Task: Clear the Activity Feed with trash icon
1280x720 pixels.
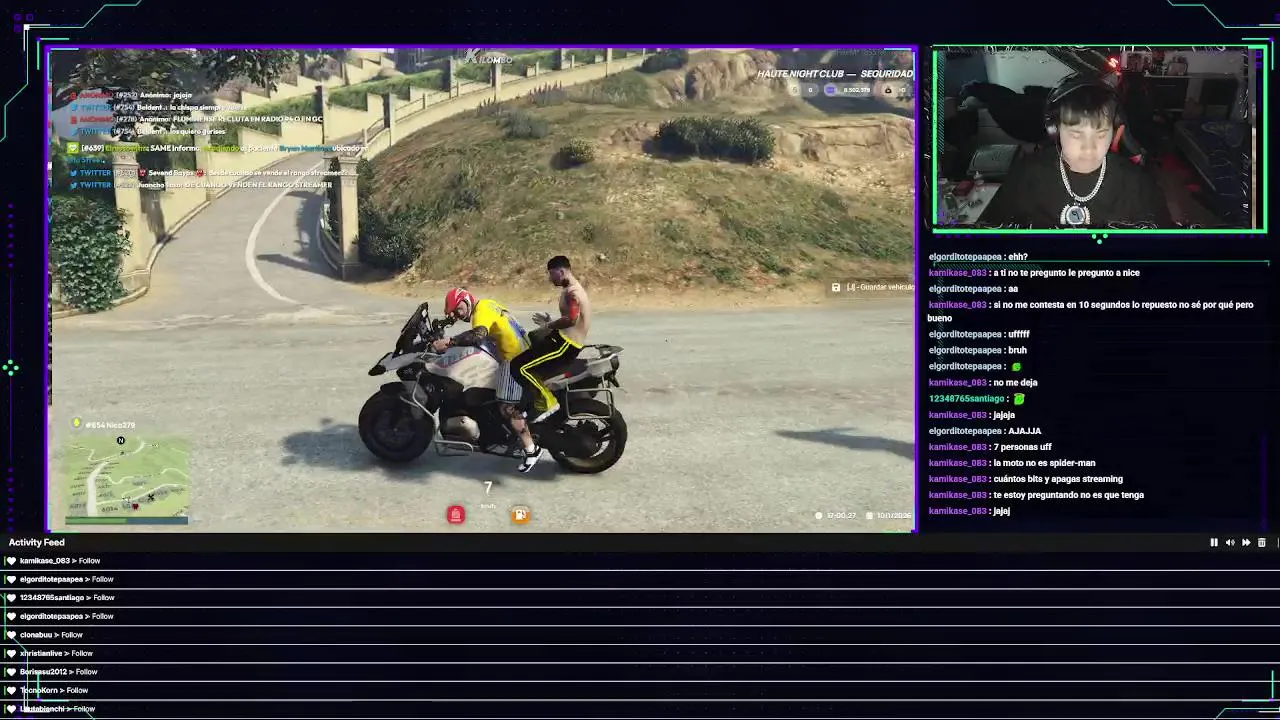Action: tap(1262, 543)
